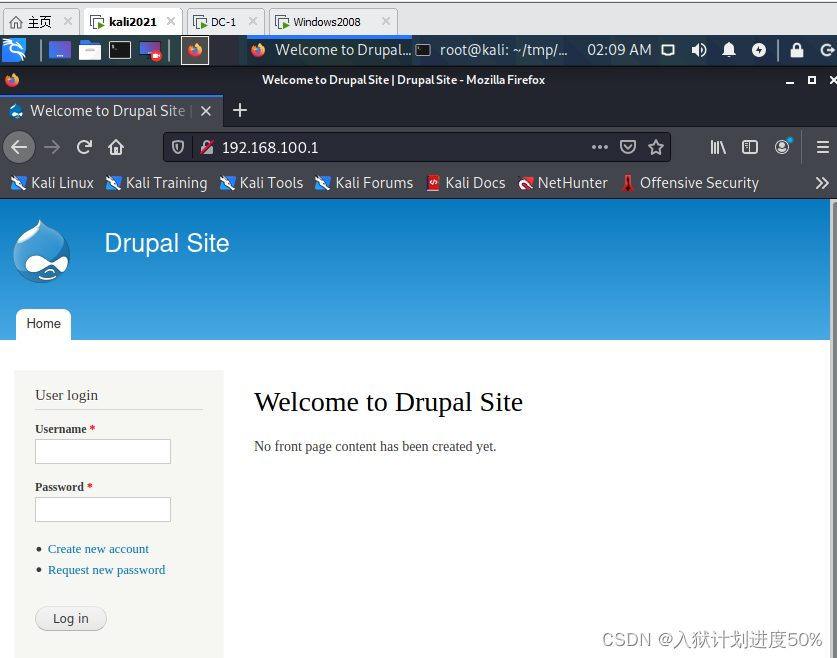Launch the terminal emulator from panel
The width and height of the screenshot is (837, 658).
pyautogui.click(x=120, y=51)
